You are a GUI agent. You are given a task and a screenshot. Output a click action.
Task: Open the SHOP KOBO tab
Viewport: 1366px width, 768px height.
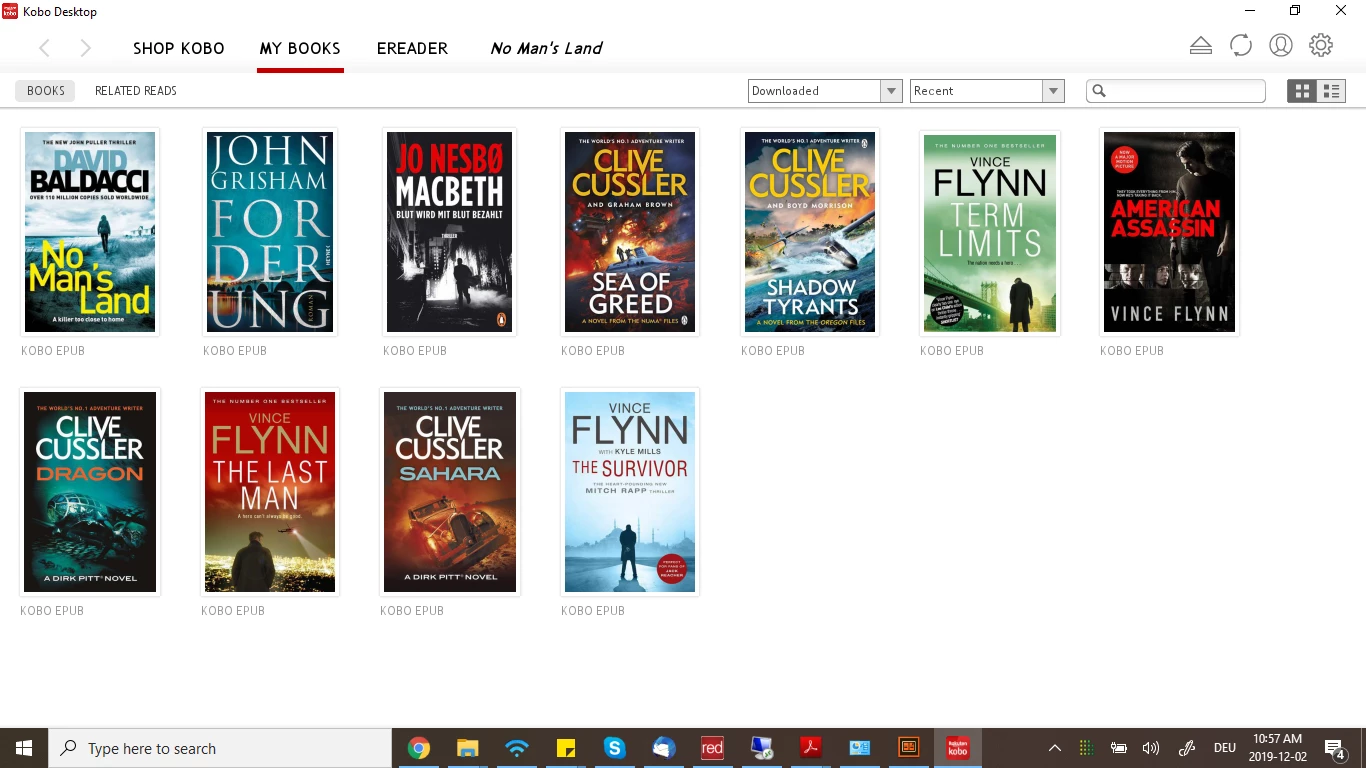tap(179, 48)
